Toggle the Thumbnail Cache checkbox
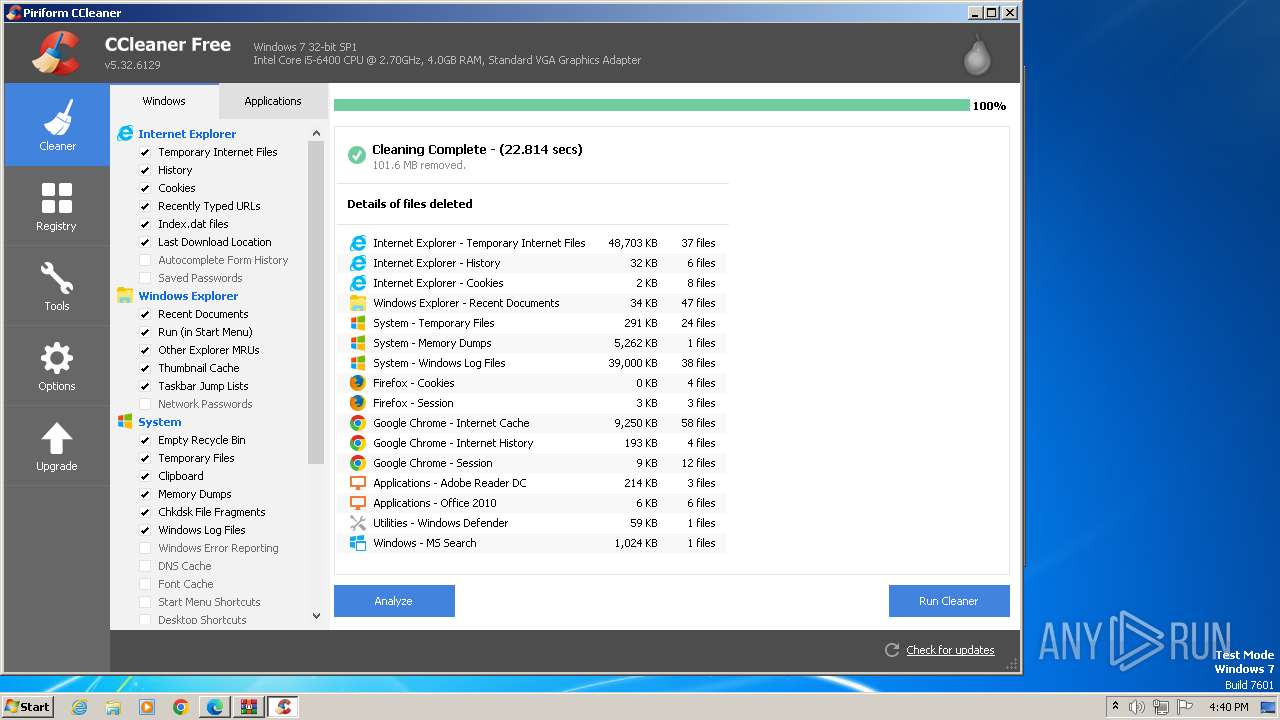This screenshot has width=1280, height=720. pos(145,368)
